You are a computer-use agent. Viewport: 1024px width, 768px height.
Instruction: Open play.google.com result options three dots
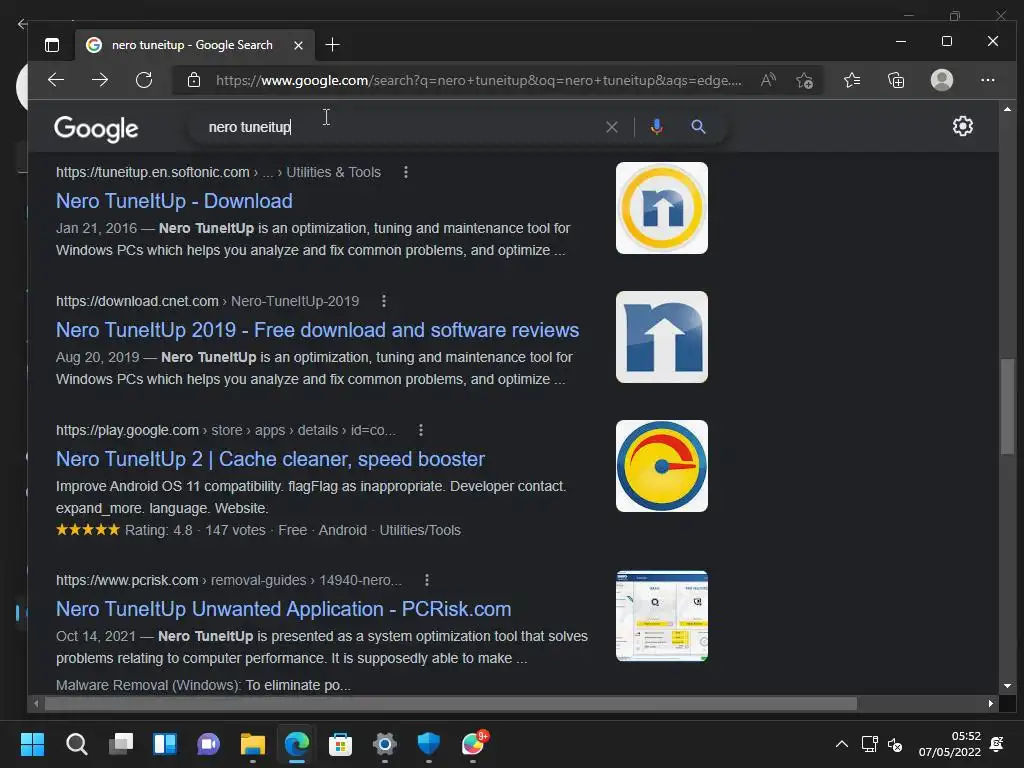tap(421, 430)
